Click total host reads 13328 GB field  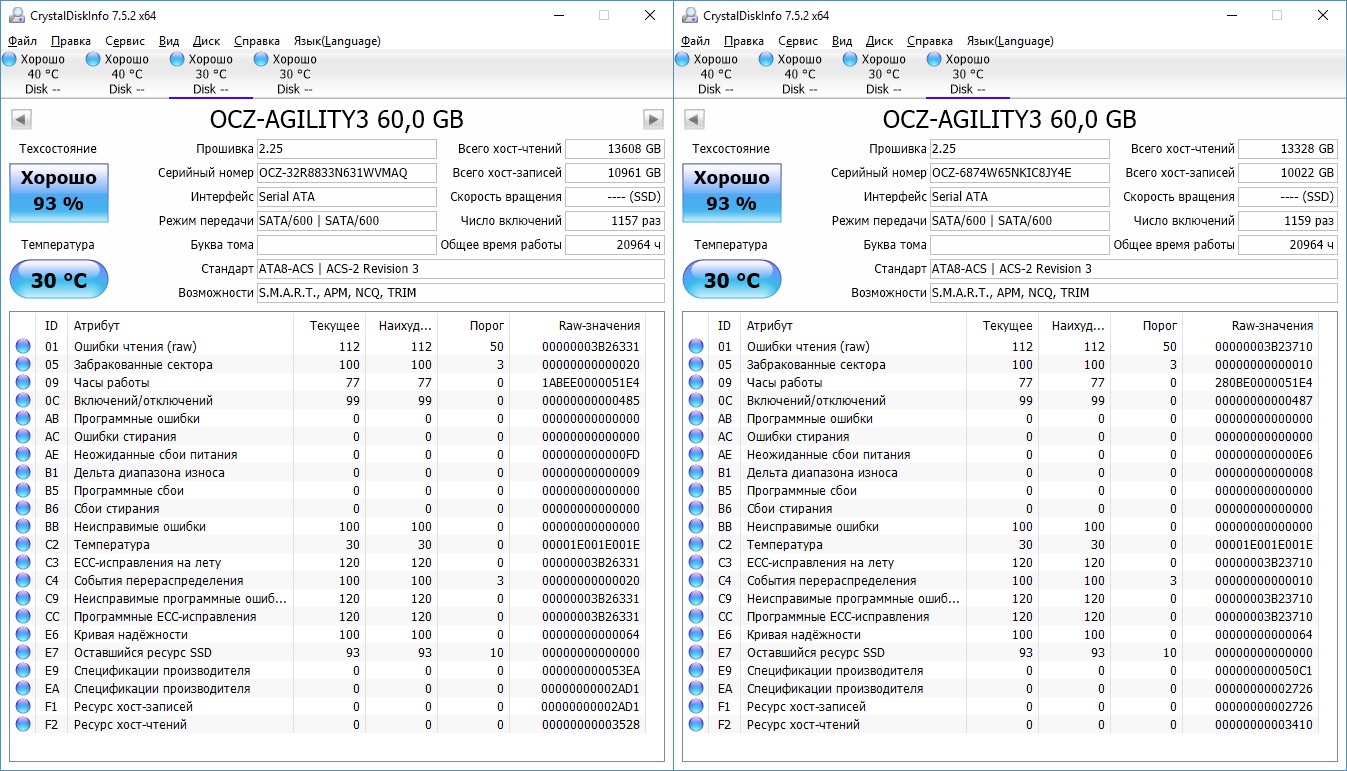pos(1287,148)
